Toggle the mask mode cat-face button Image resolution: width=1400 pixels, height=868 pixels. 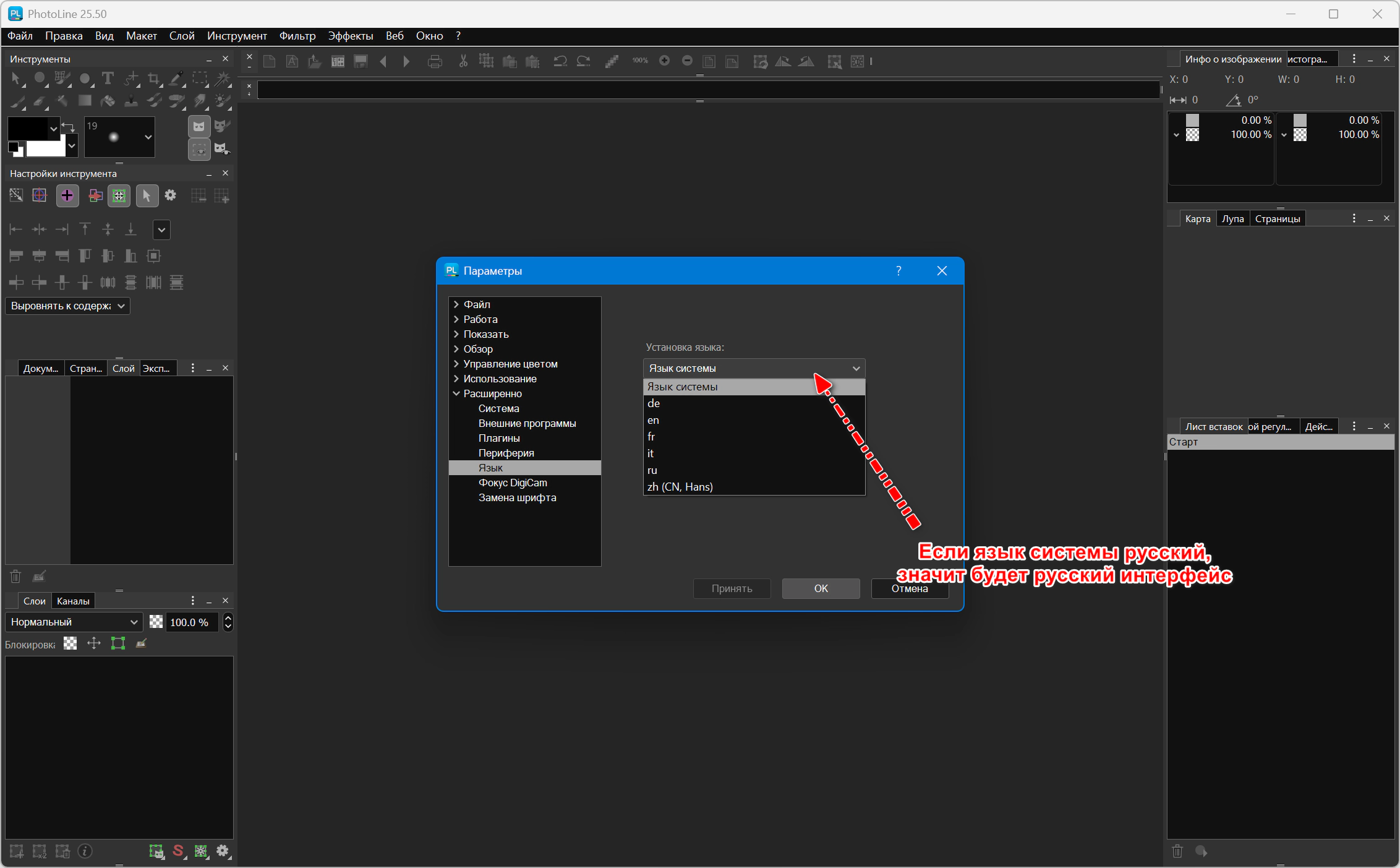(198, 127)
